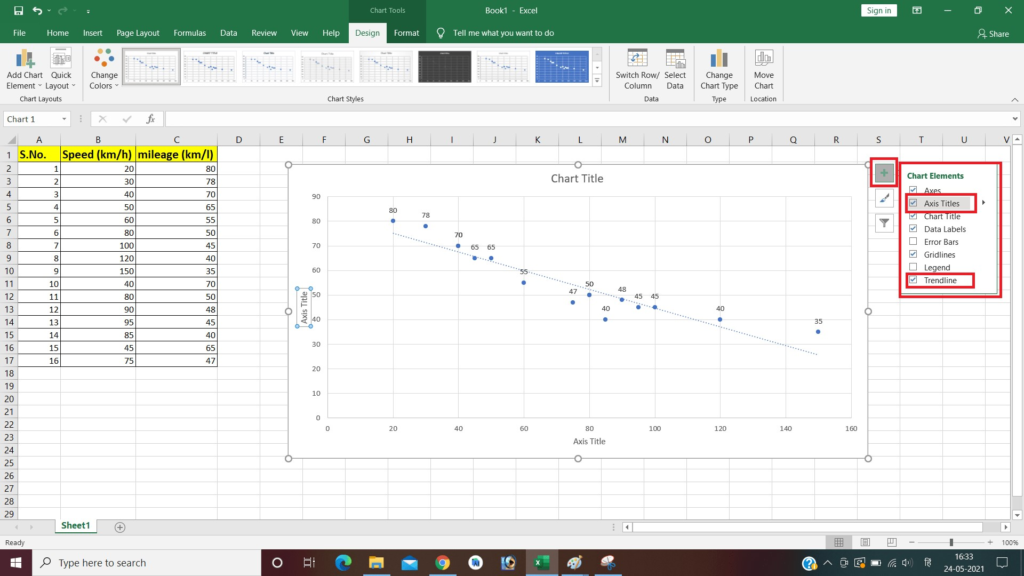Enable the Legend checkbox
The height and width of the screenshot is (576, 1024).
(x=913, y=267)
